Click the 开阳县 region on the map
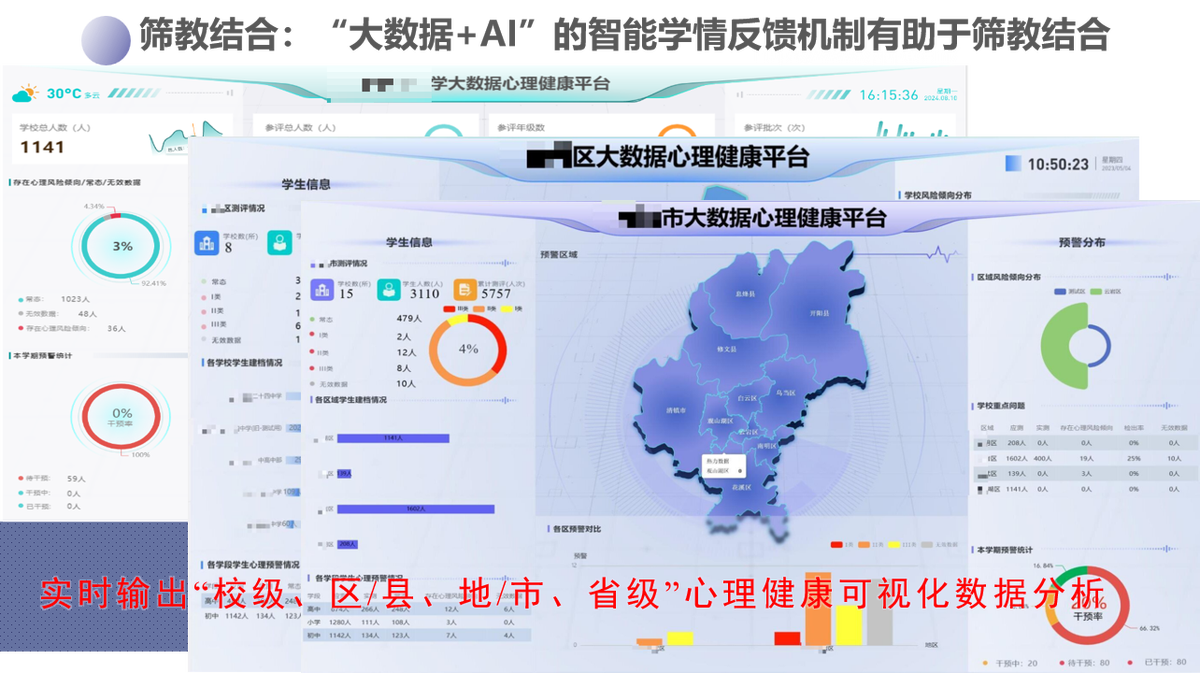 (819, 312)
